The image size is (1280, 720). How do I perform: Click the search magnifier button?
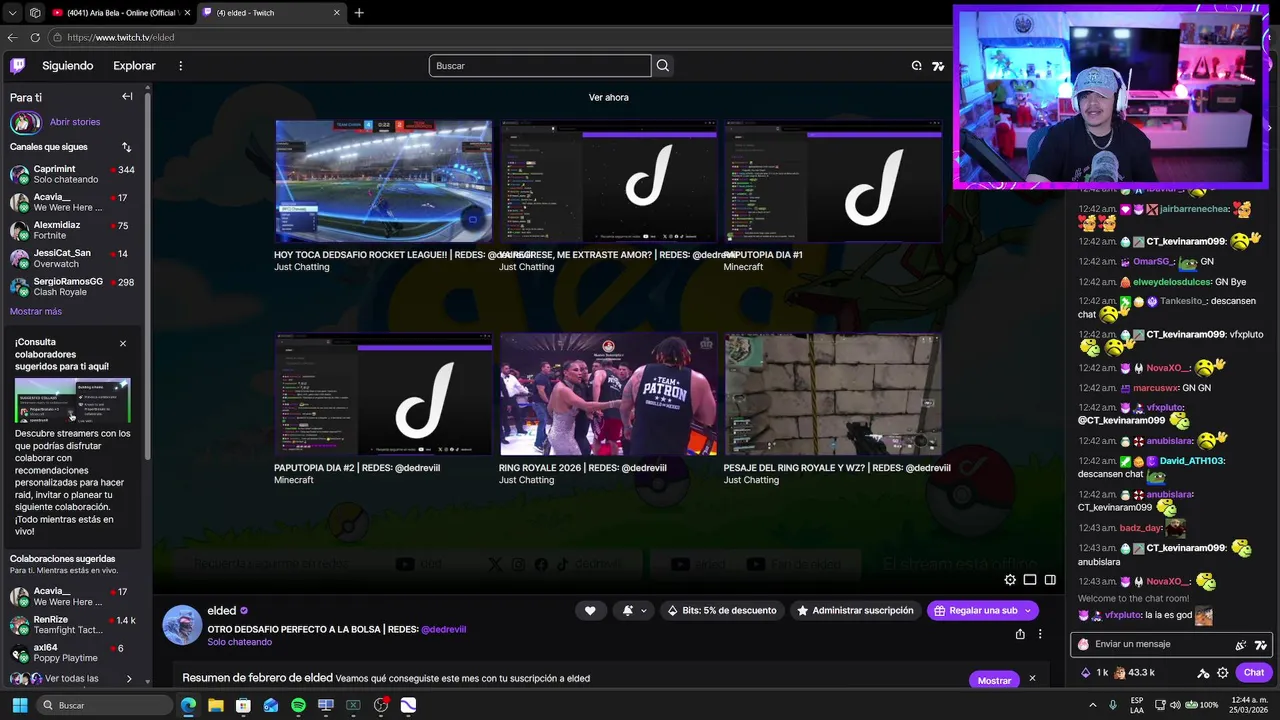[x=662, y=66]
